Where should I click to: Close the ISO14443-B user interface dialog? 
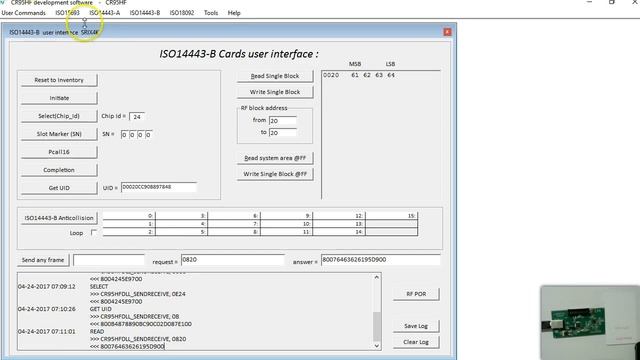pos(447,32)
